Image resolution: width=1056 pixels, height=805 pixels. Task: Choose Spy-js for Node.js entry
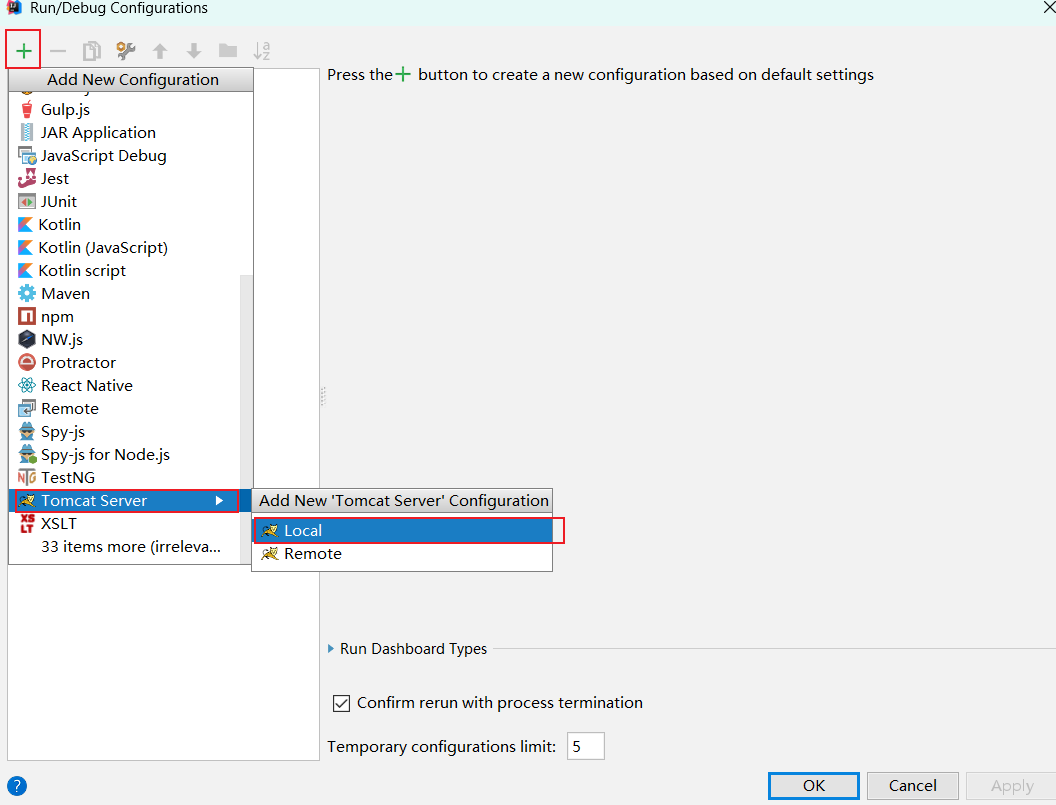coord(125,455)
